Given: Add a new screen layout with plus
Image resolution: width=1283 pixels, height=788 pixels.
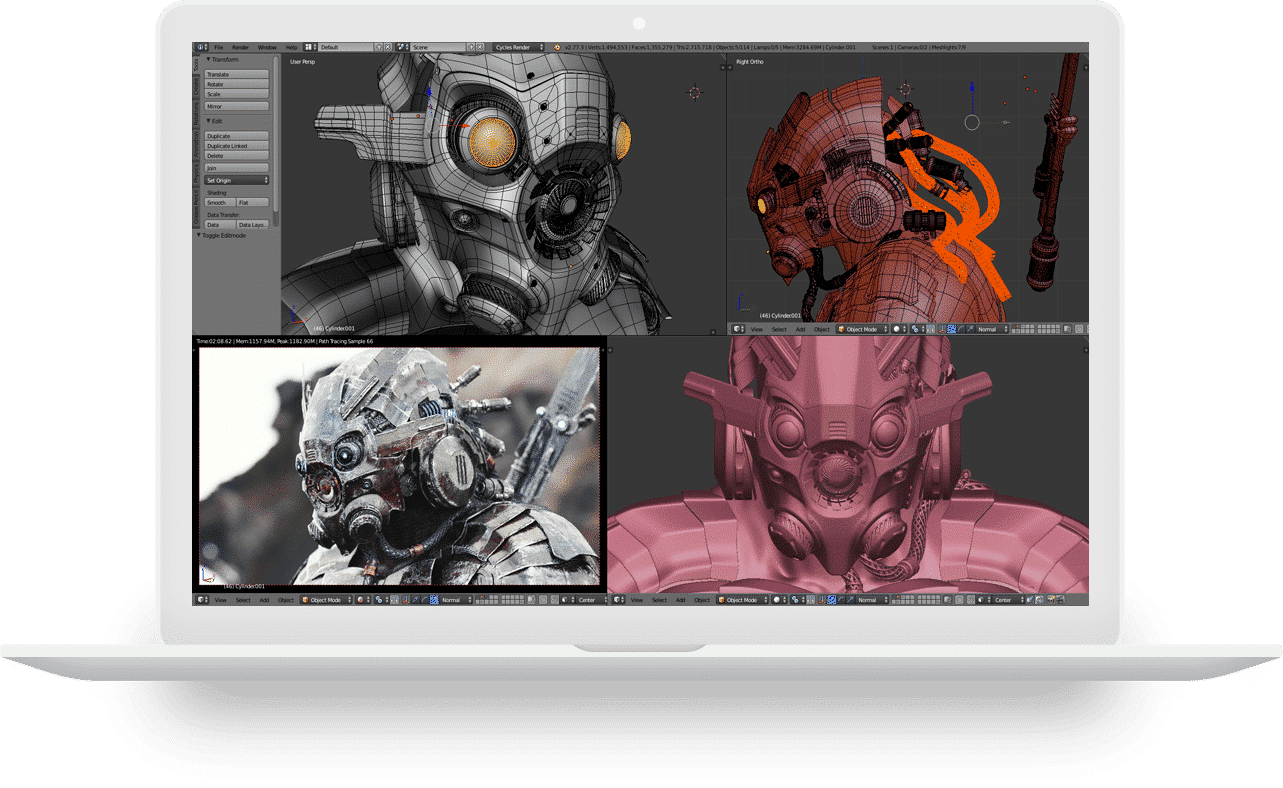Looking at the screenshot, I should (379, 47).
